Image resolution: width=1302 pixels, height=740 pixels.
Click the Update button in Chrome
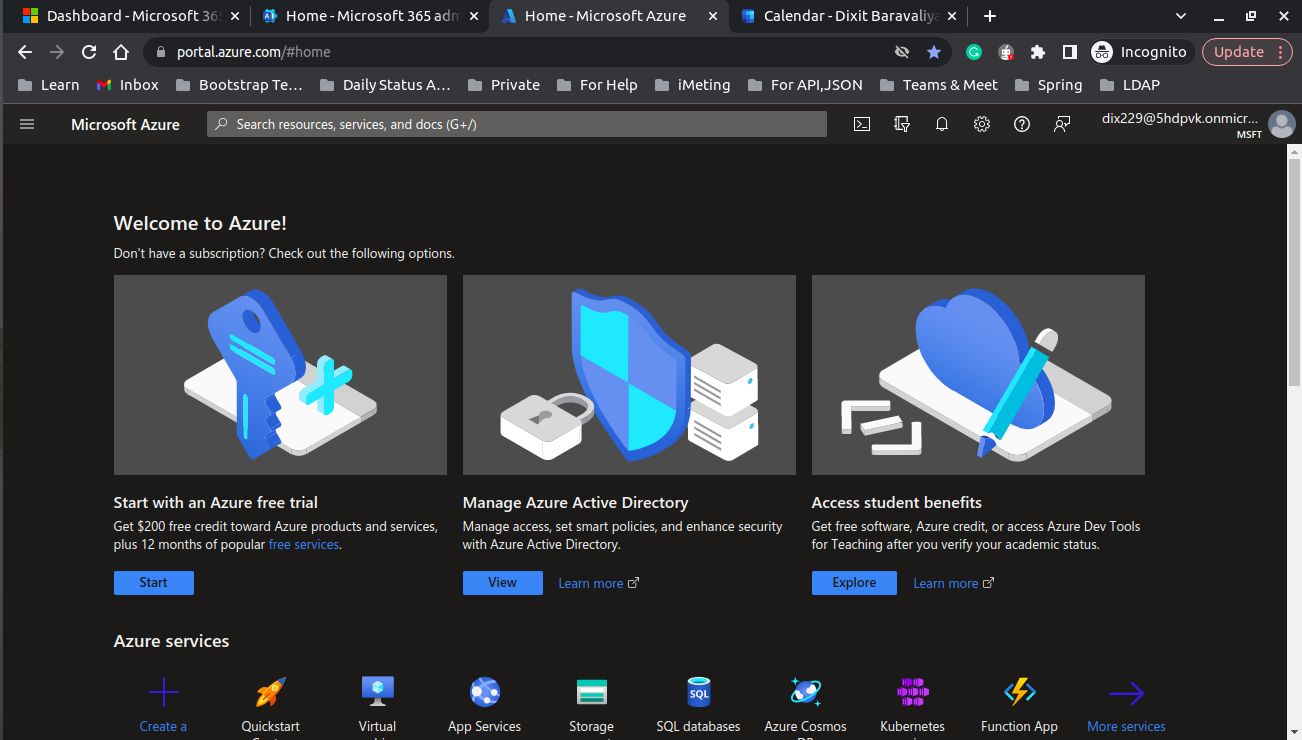[1247, 52]
